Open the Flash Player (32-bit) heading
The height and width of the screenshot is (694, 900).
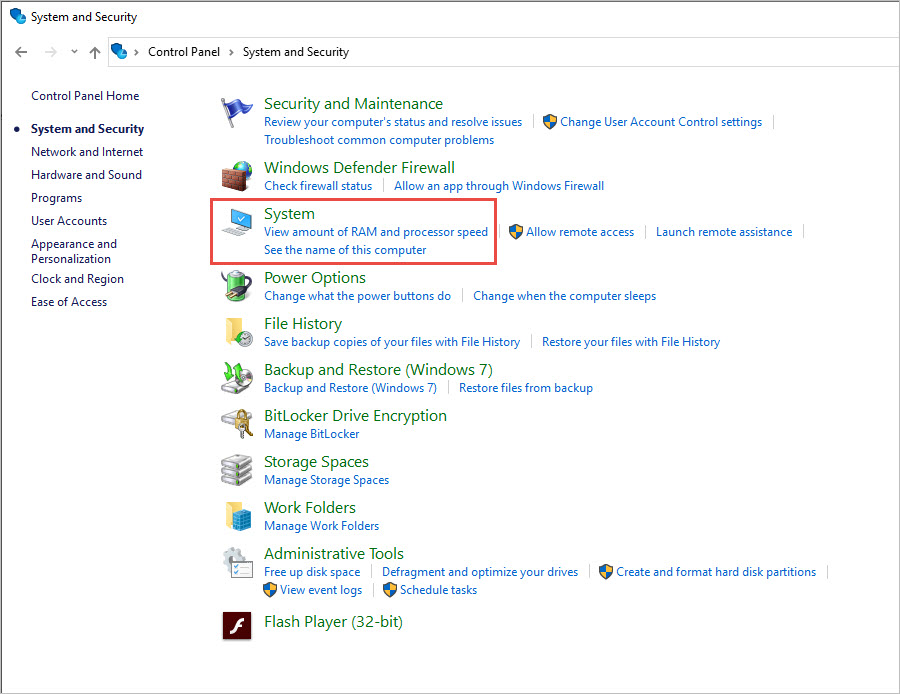click(333, 622)
